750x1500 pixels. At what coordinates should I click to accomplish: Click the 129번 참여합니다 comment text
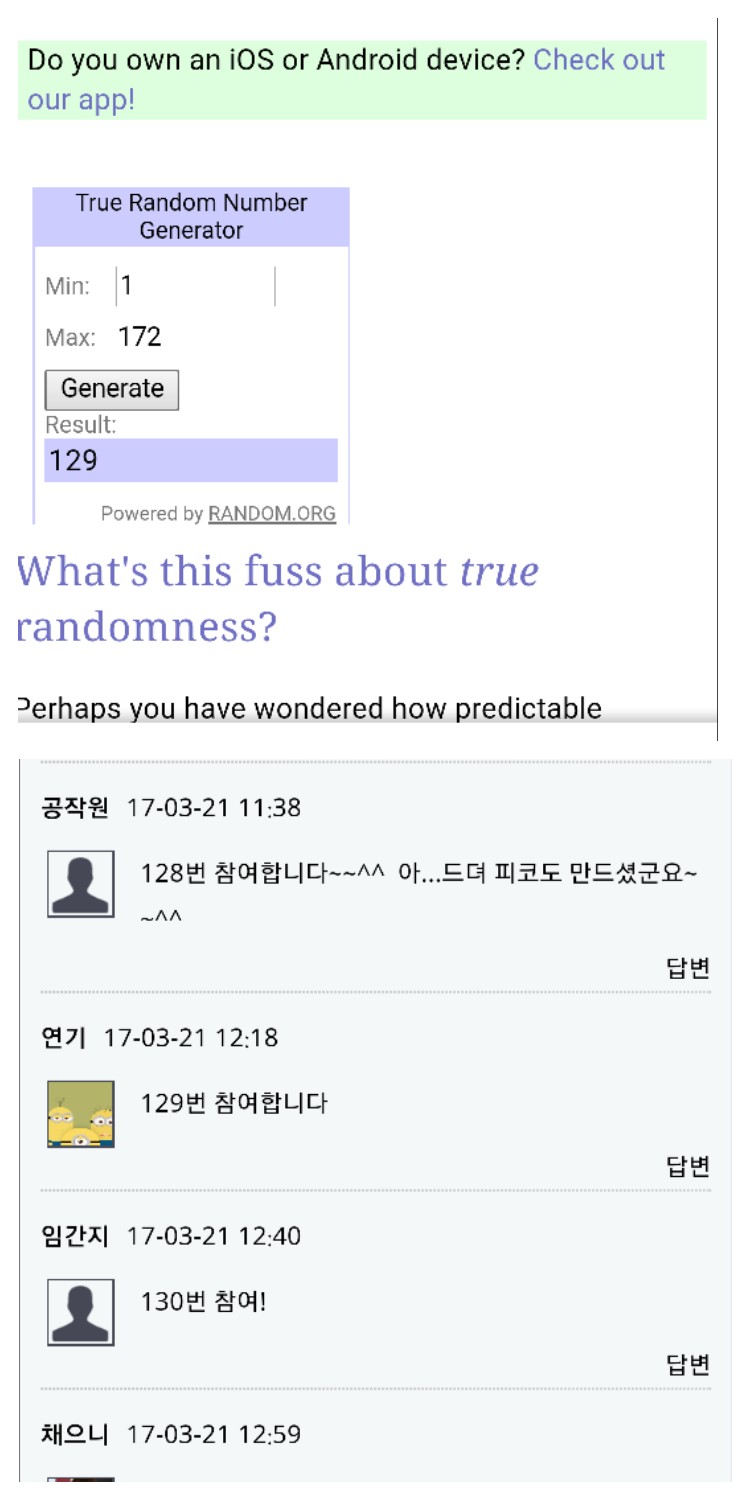(x=234, y=1104)
